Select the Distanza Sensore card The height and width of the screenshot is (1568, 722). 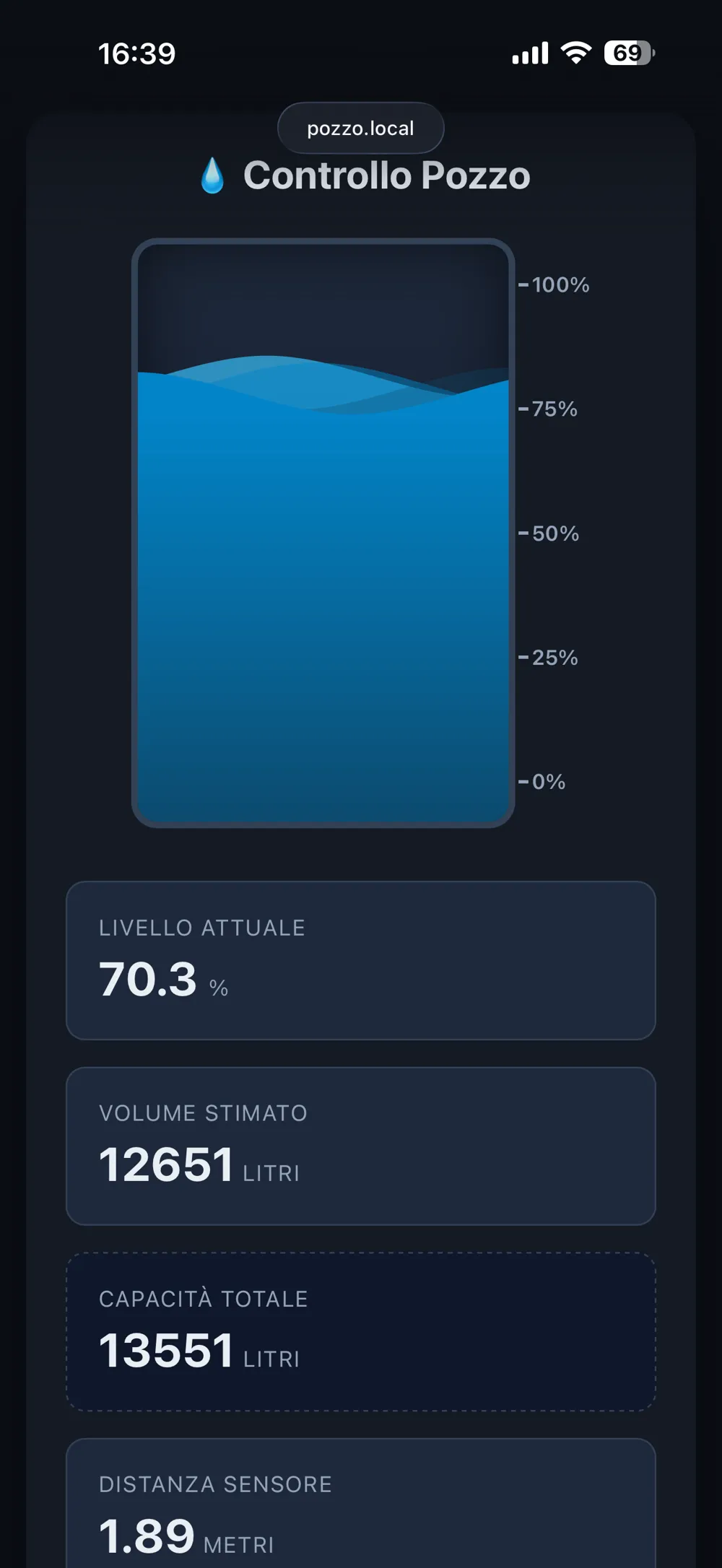pyautogui.click(x=361, y=1503)
